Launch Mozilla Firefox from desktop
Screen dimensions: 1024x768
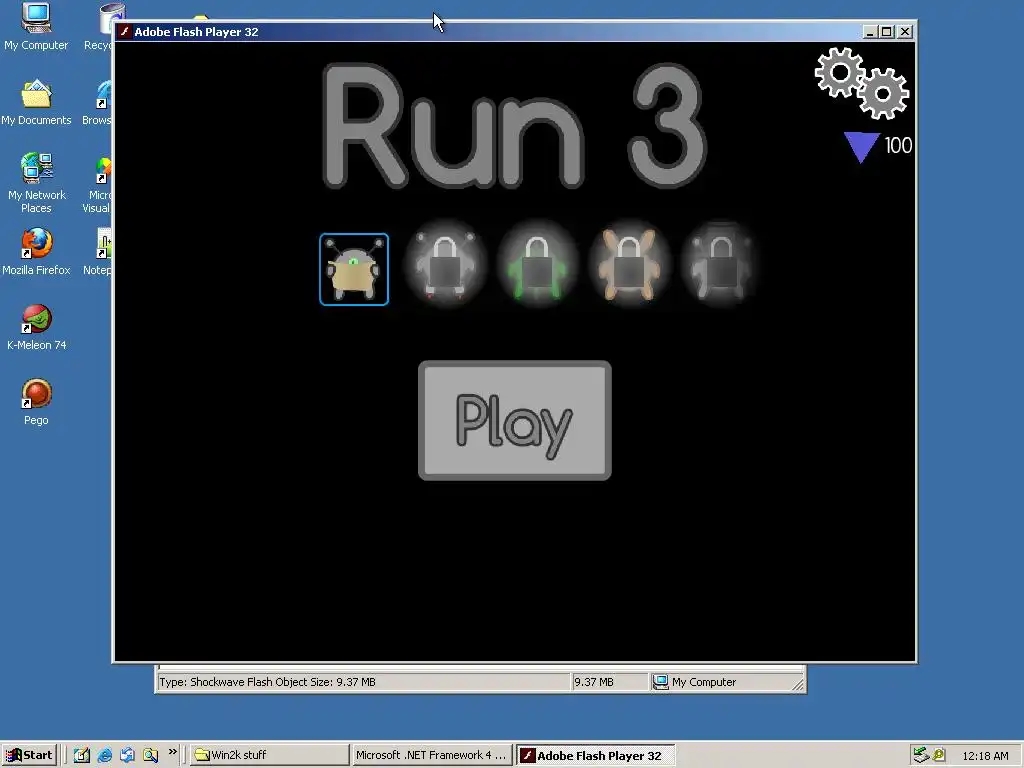click(36, 252)
